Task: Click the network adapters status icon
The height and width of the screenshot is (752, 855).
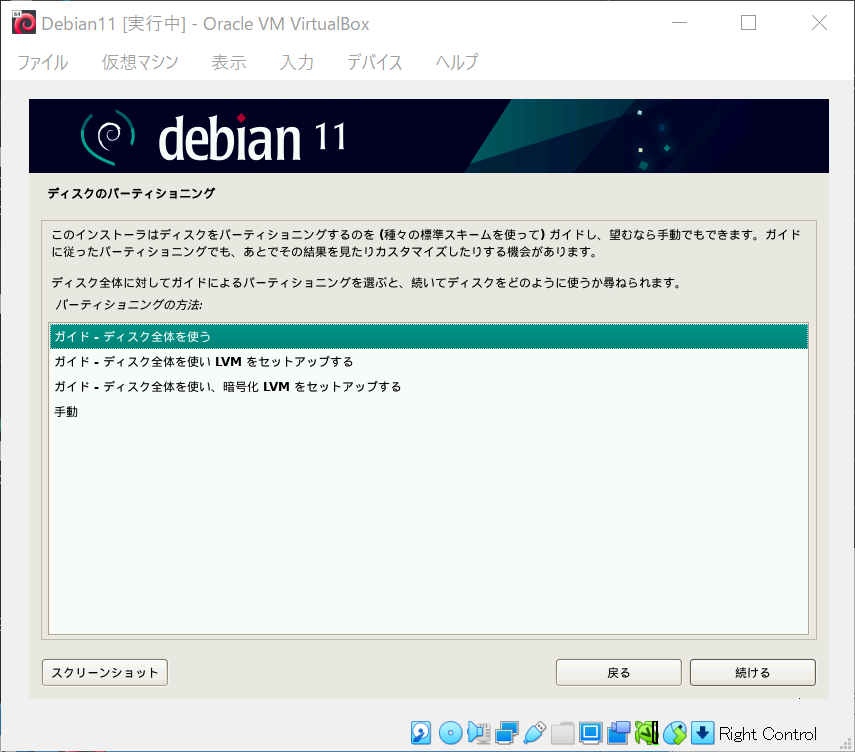Action: coord(507,733)
